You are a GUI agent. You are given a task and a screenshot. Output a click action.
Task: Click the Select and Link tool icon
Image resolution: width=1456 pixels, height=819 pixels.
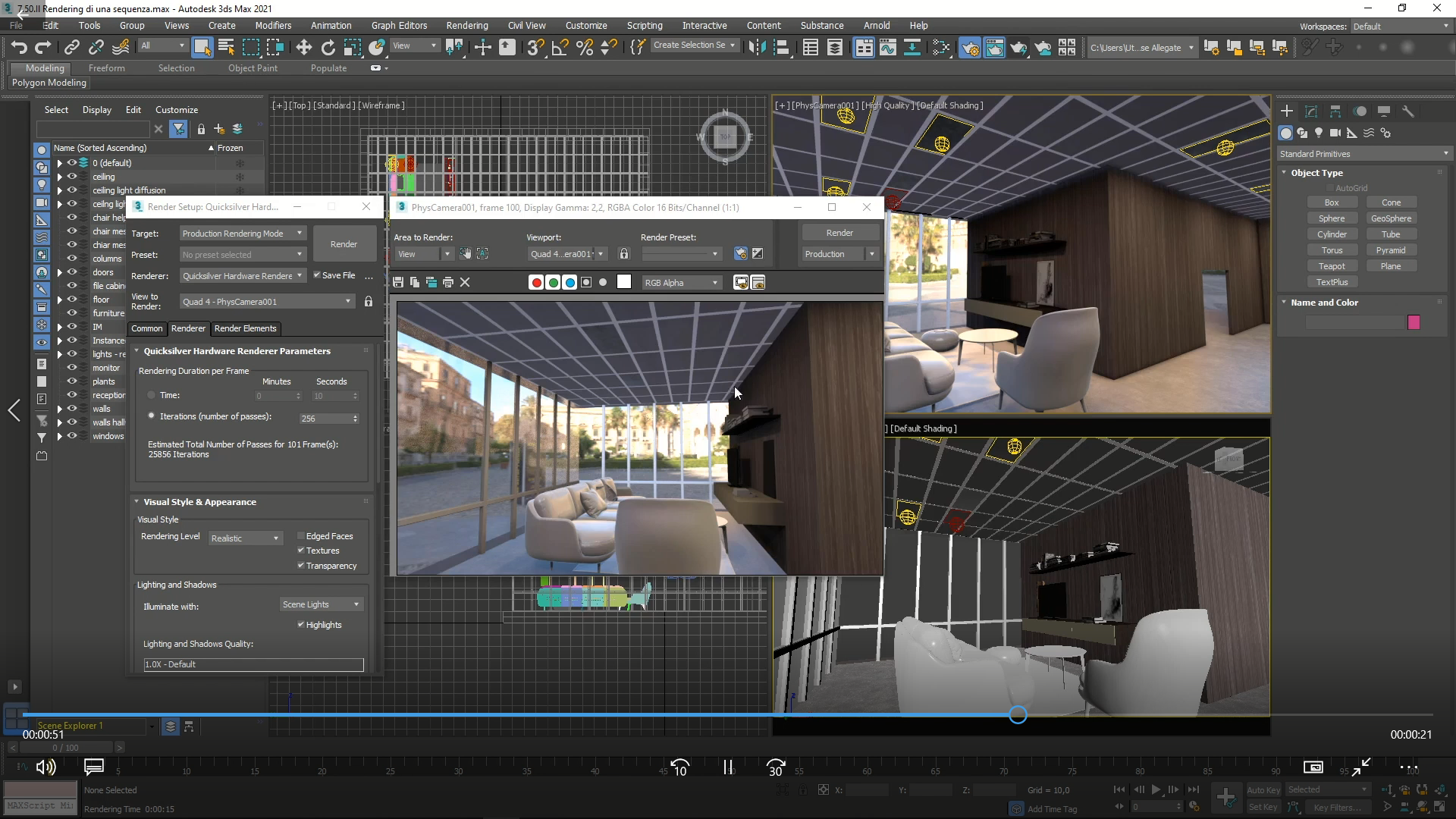tap(72, 47)
